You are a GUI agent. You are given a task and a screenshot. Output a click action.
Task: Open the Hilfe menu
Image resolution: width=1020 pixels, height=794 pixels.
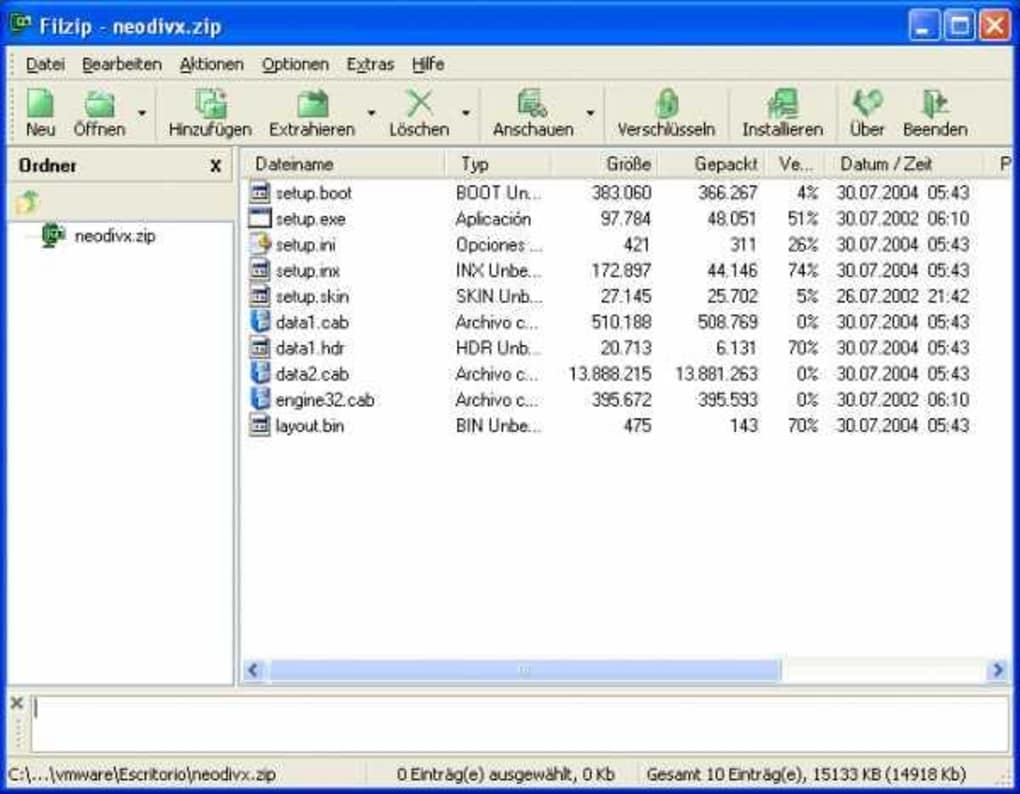click(428, 64)
